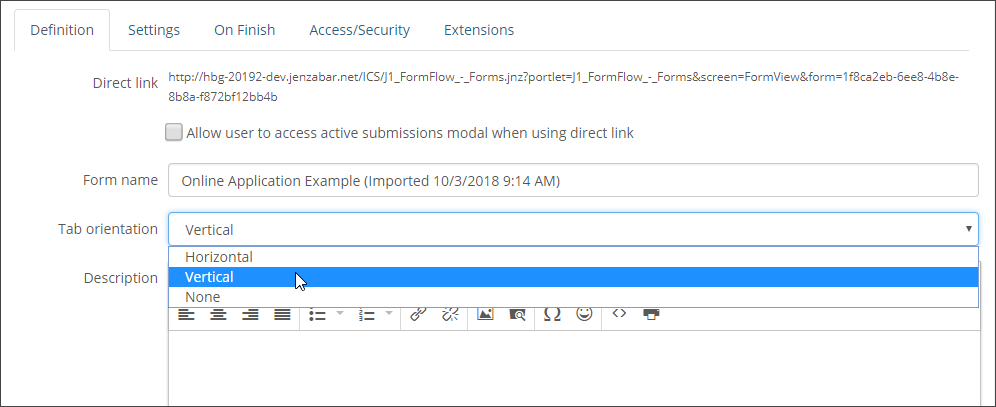This screenshot has width=996, height=407.
Task: Click the justify text icon
Action: click(x=282, y=315)
